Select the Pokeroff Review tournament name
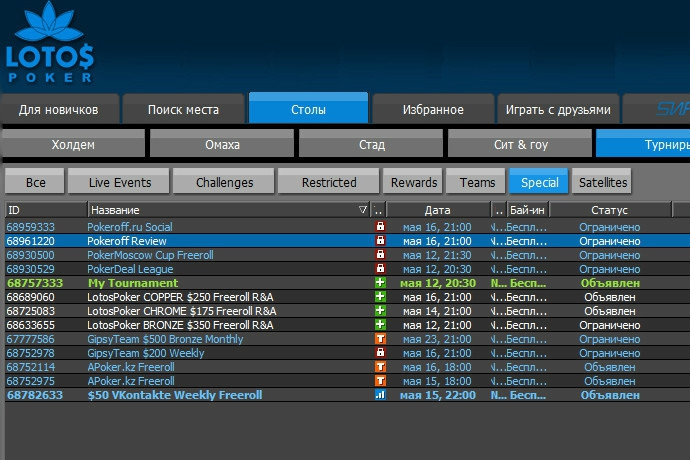The image size is (690, 460). pos(127,241)
